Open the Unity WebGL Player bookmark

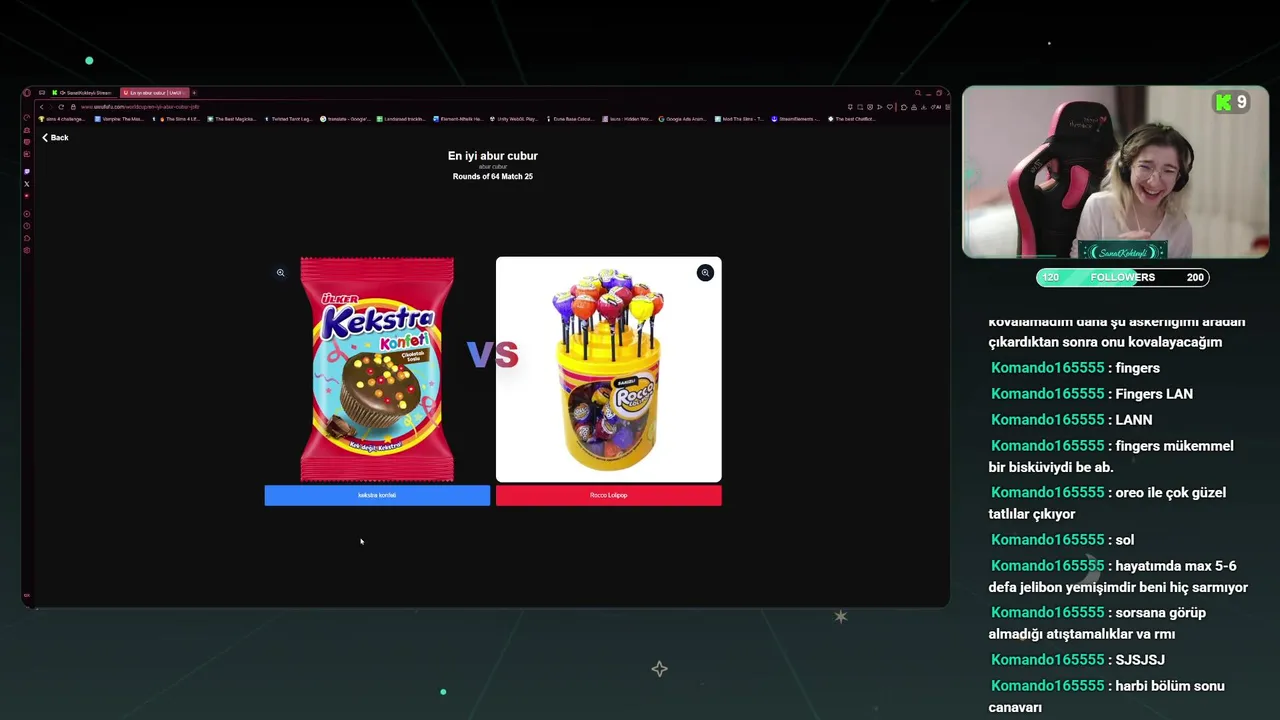click(515, 119)
